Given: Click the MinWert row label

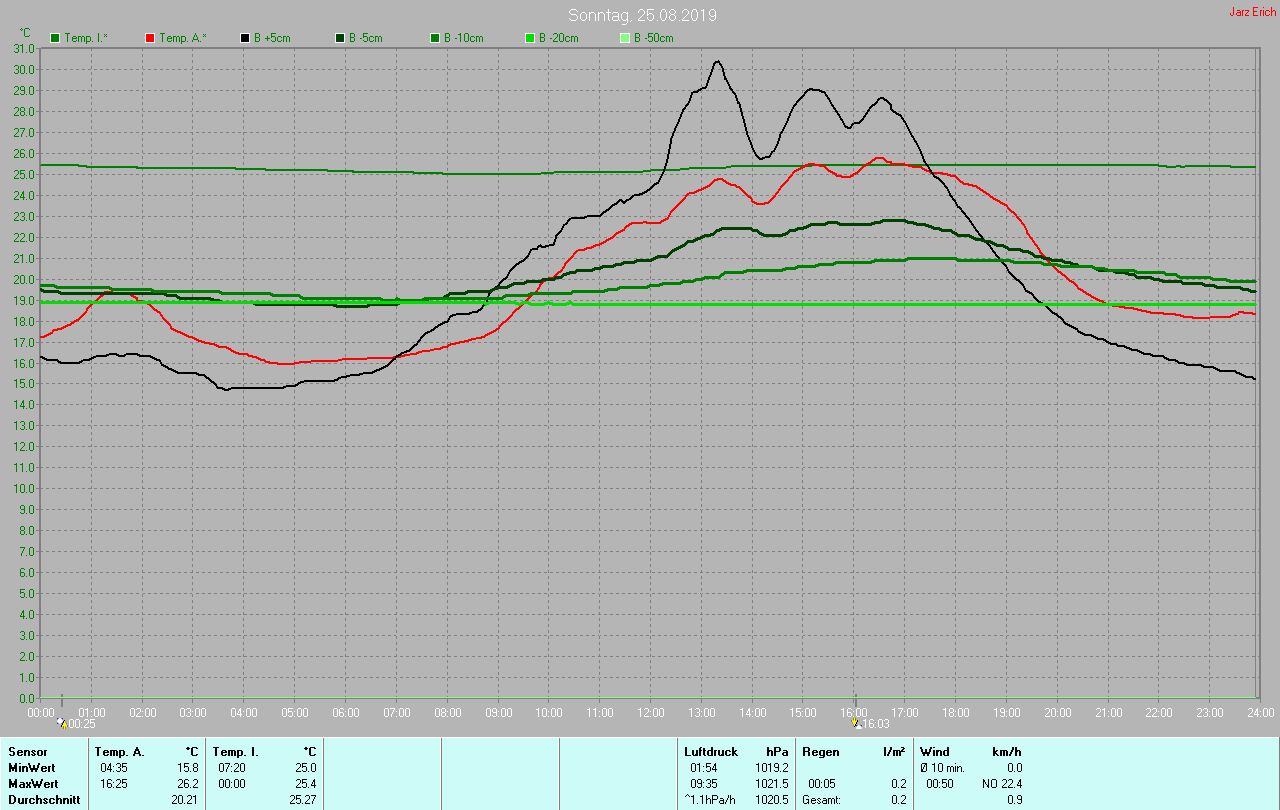Looking at the screenshot, I should point(32,767).
